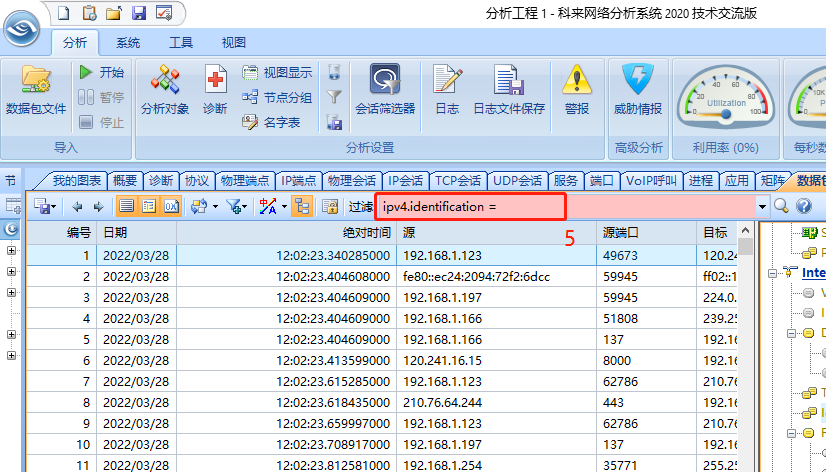Open 威胁情报 threat intelligence

[x=638, y=90]
